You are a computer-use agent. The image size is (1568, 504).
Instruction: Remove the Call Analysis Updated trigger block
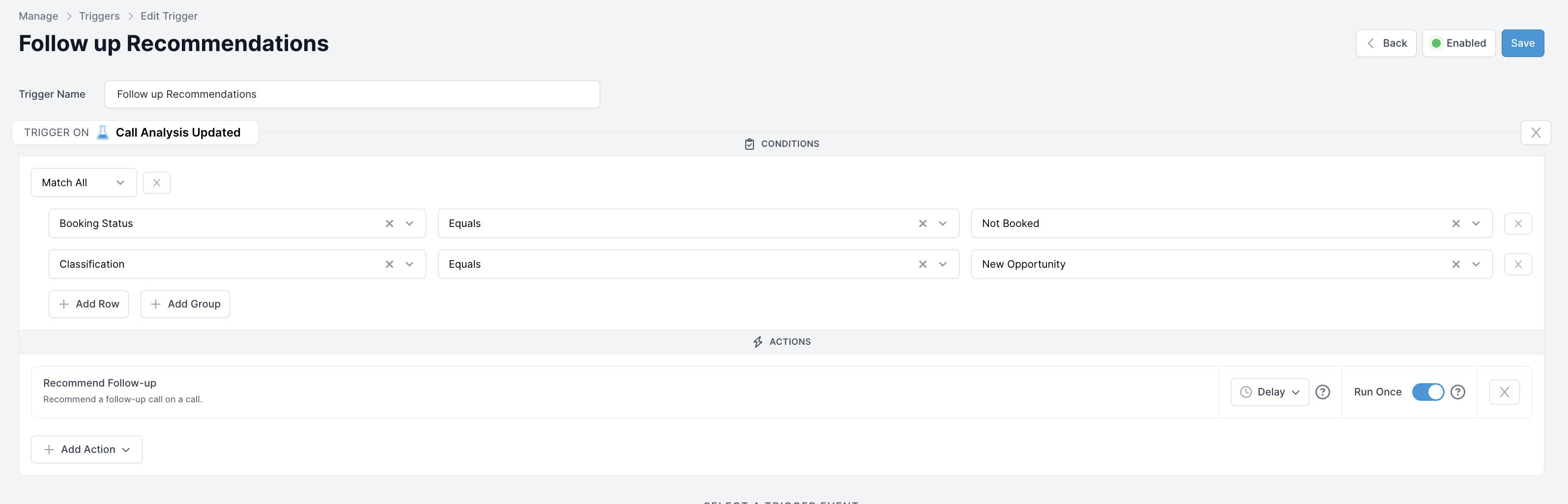click(x=1535, y=133)
